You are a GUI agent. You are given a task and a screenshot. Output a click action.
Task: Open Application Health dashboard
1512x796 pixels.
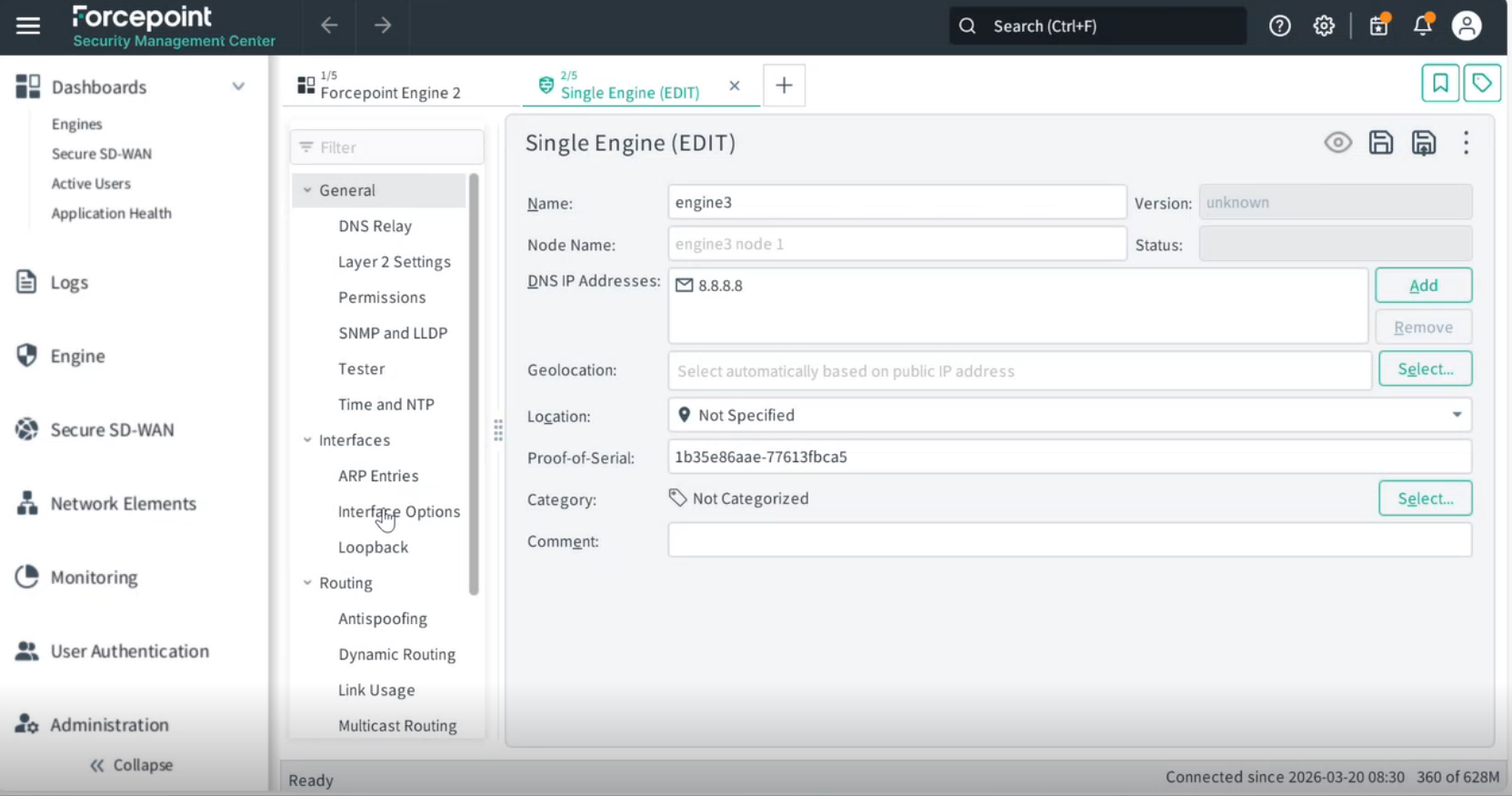pyautogui.click(x=111, y=214)
